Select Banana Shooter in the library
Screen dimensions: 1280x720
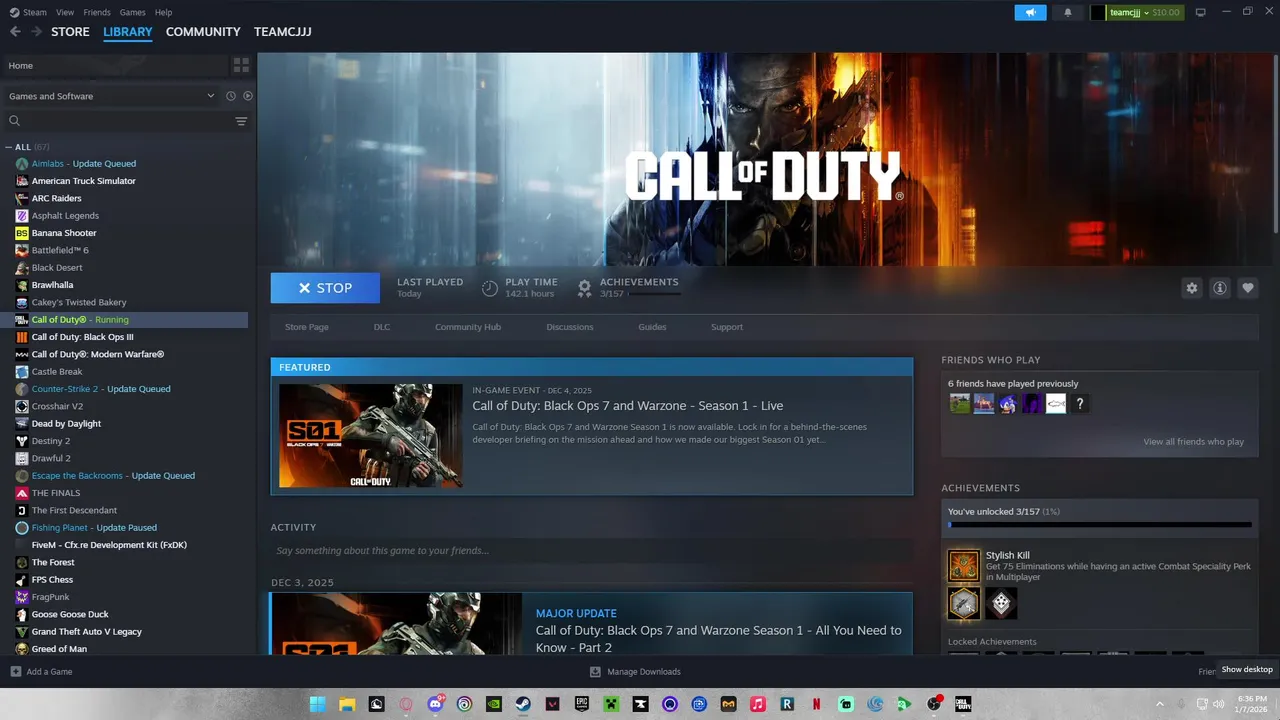point(64,233)
